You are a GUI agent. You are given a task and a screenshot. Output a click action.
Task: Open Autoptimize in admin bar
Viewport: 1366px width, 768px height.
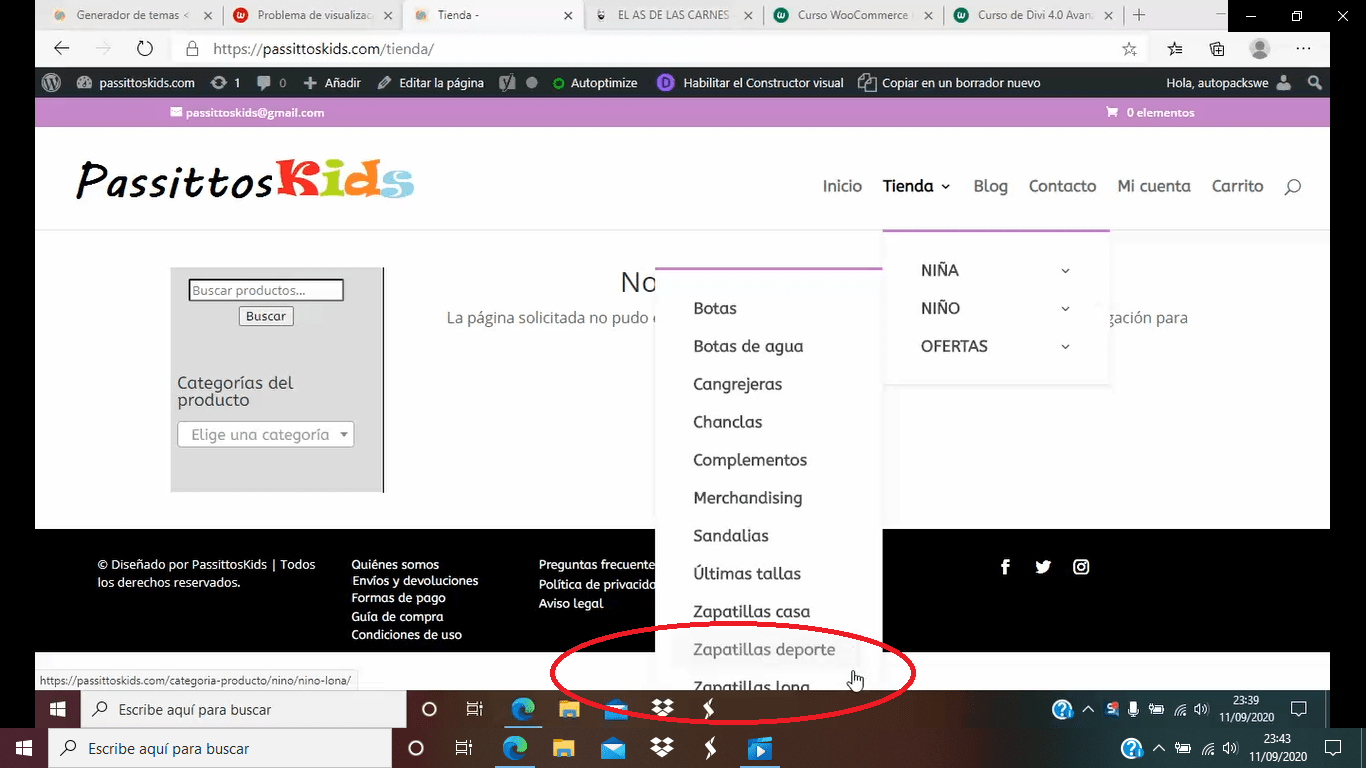pyautogui.click(x=595, y=83)
